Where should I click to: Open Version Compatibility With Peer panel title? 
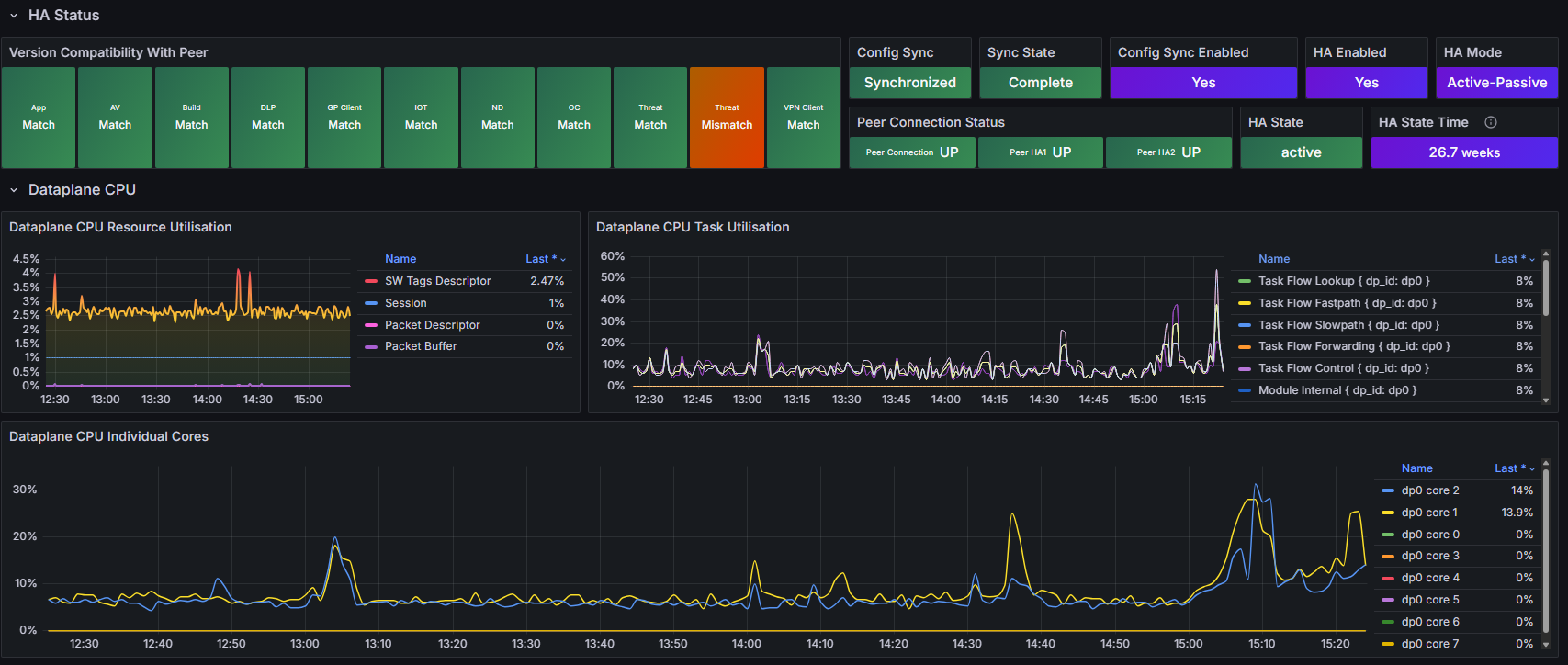108,52
